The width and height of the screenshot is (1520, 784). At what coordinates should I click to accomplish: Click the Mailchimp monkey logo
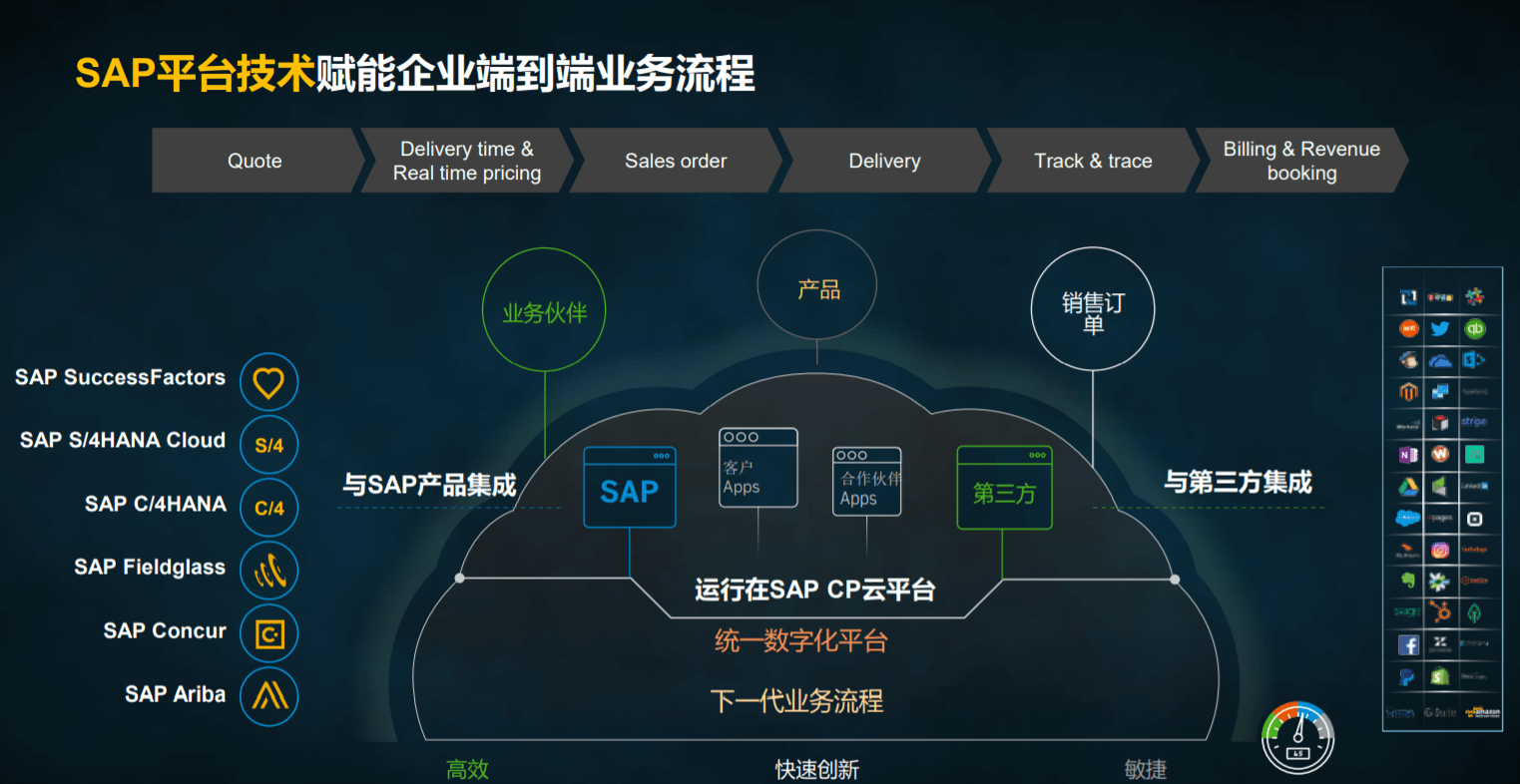coord(1408,360)
